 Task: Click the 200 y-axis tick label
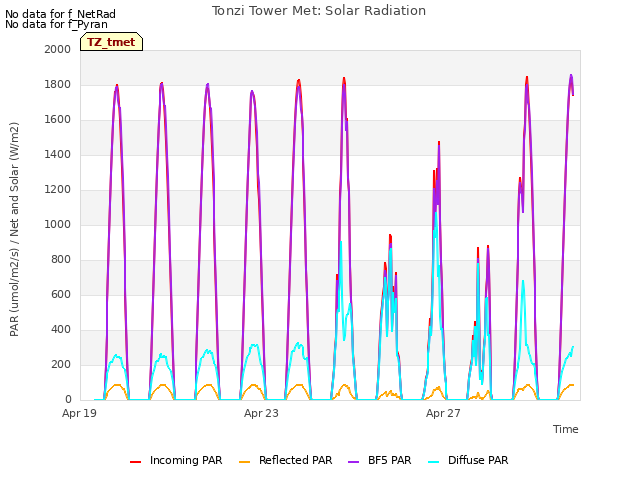point(61,364)
